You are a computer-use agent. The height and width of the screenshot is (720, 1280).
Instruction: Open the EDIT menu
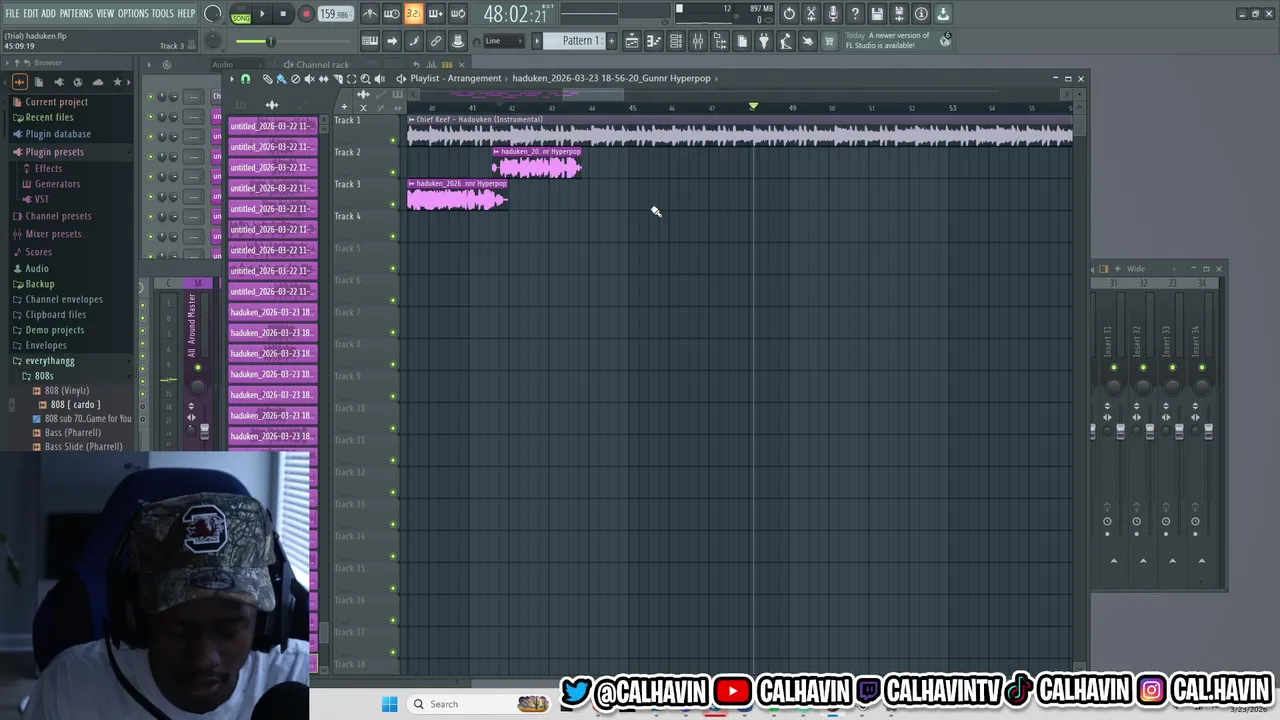click(x=30, y=13)
